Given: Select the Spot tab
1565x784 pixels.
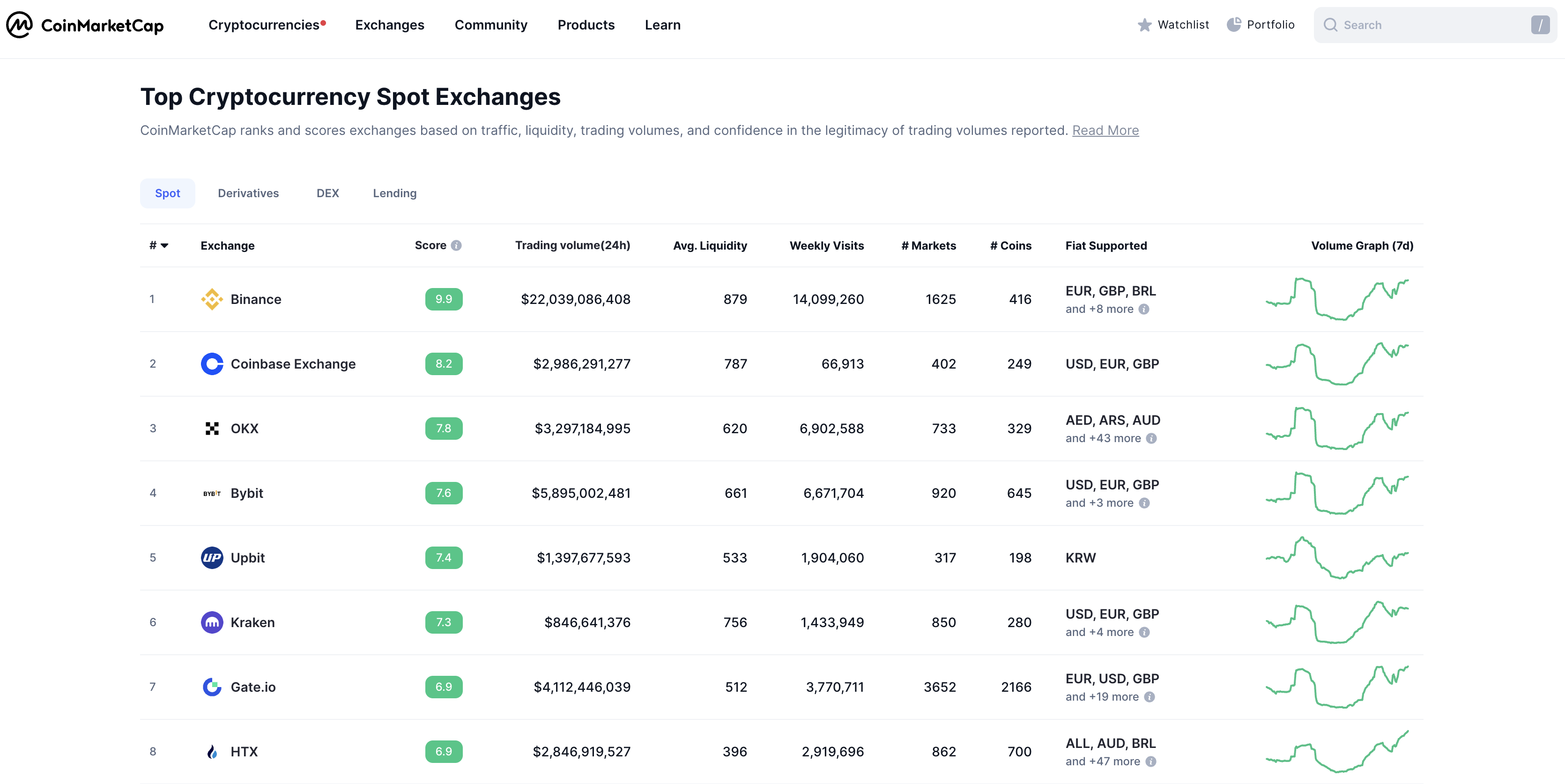Looking at the screenshot, I should coord(168,193).
